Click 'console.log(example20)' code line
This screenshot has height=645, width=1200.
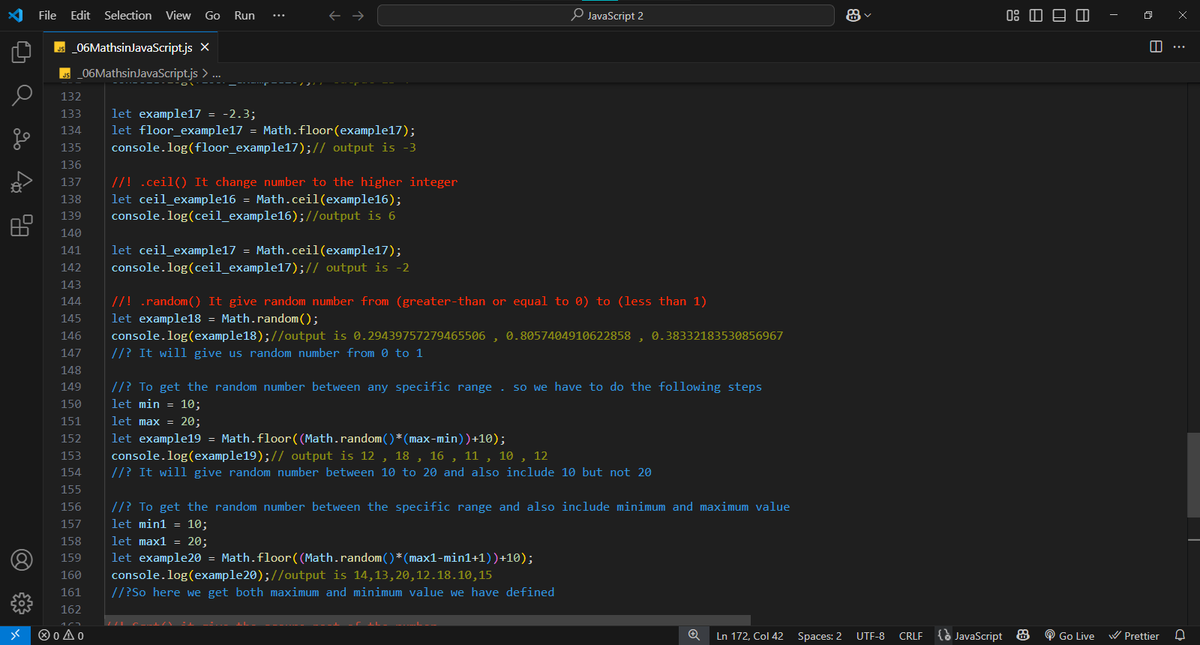pos(301,575)
